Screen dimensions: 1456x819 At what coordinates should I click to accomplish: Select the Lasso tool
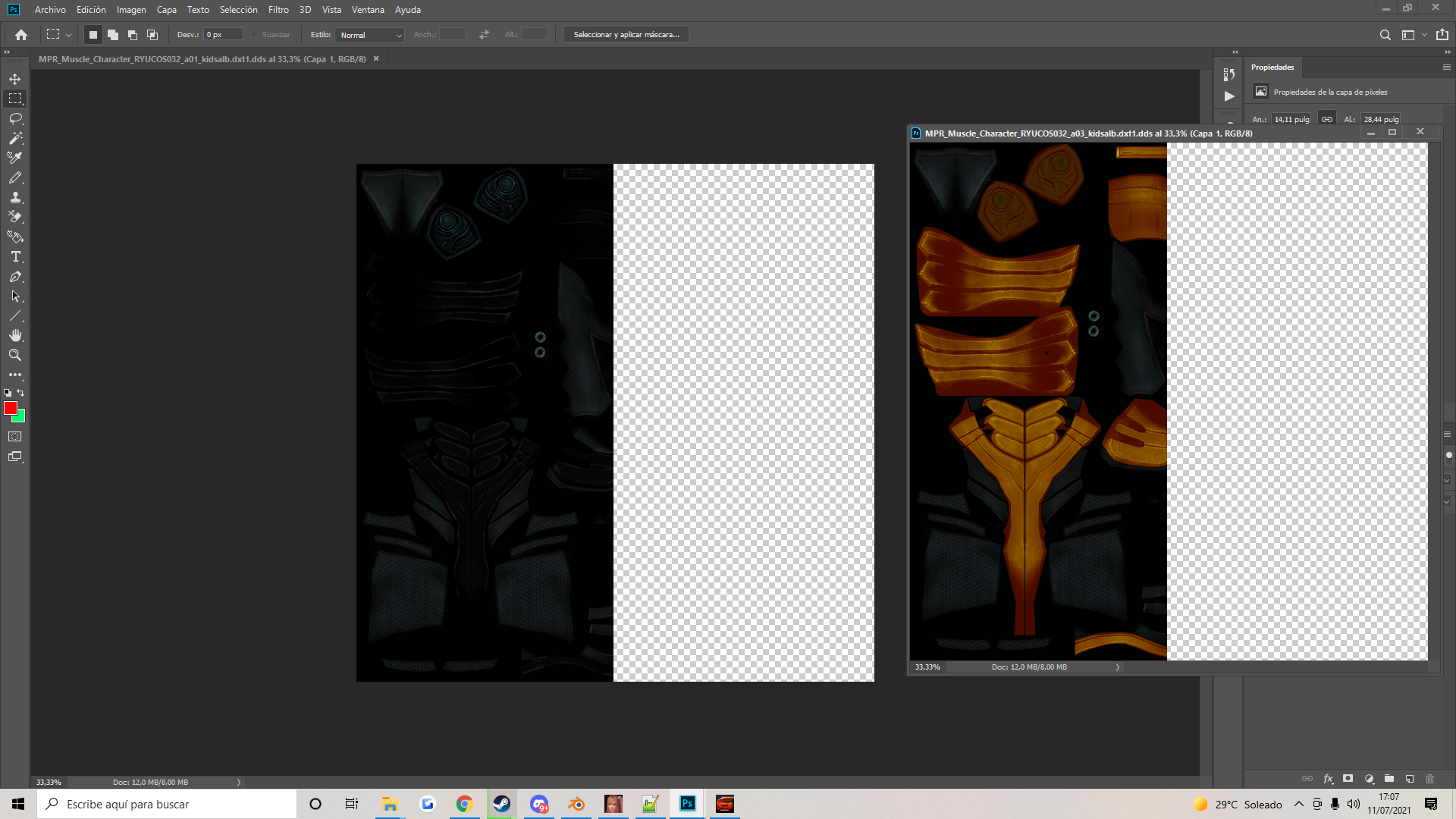click(x=15, y=118)
